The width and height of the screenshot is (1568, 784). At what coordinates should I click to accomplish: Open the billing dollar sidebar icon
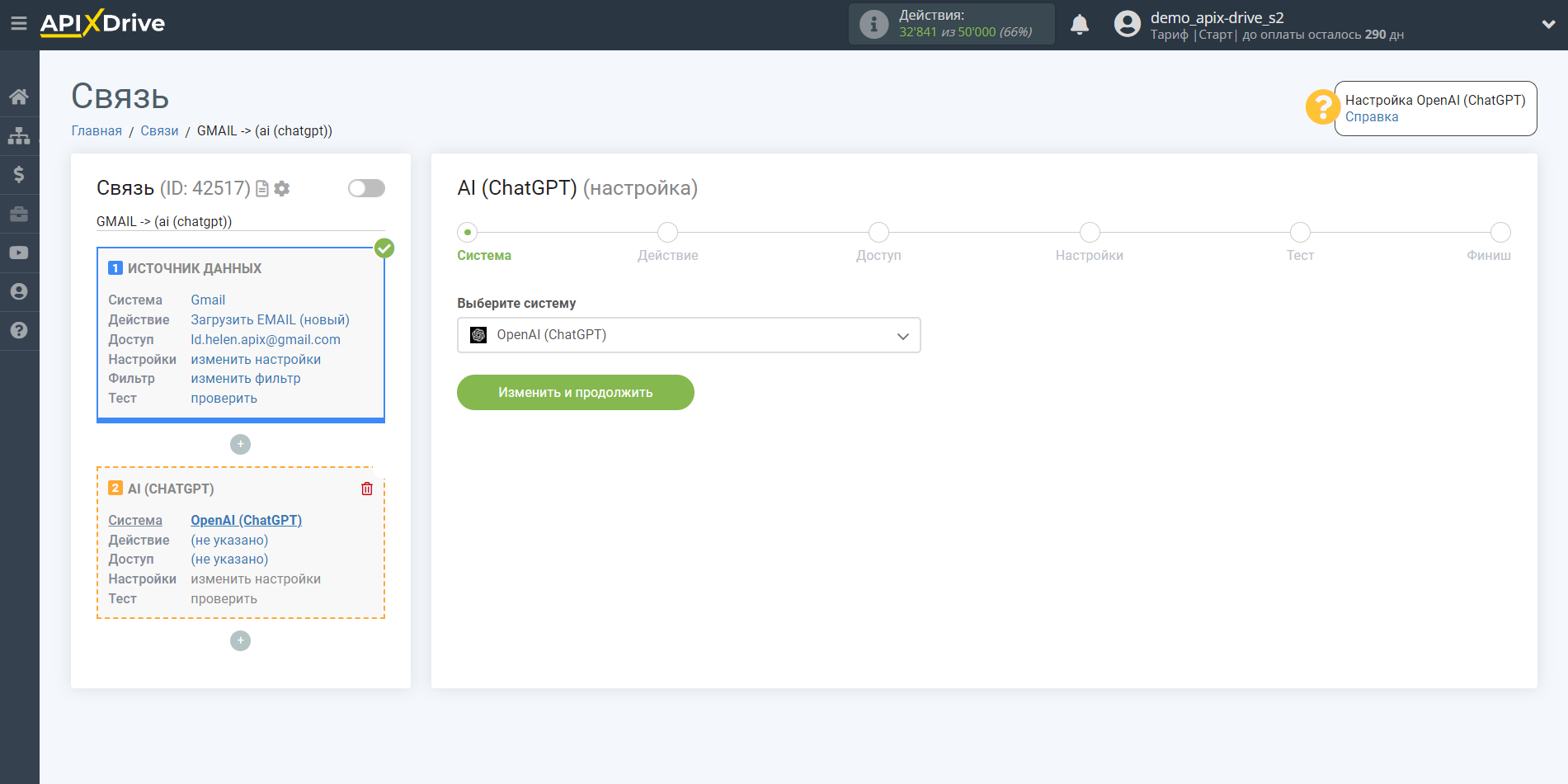[x=19, y=174]
